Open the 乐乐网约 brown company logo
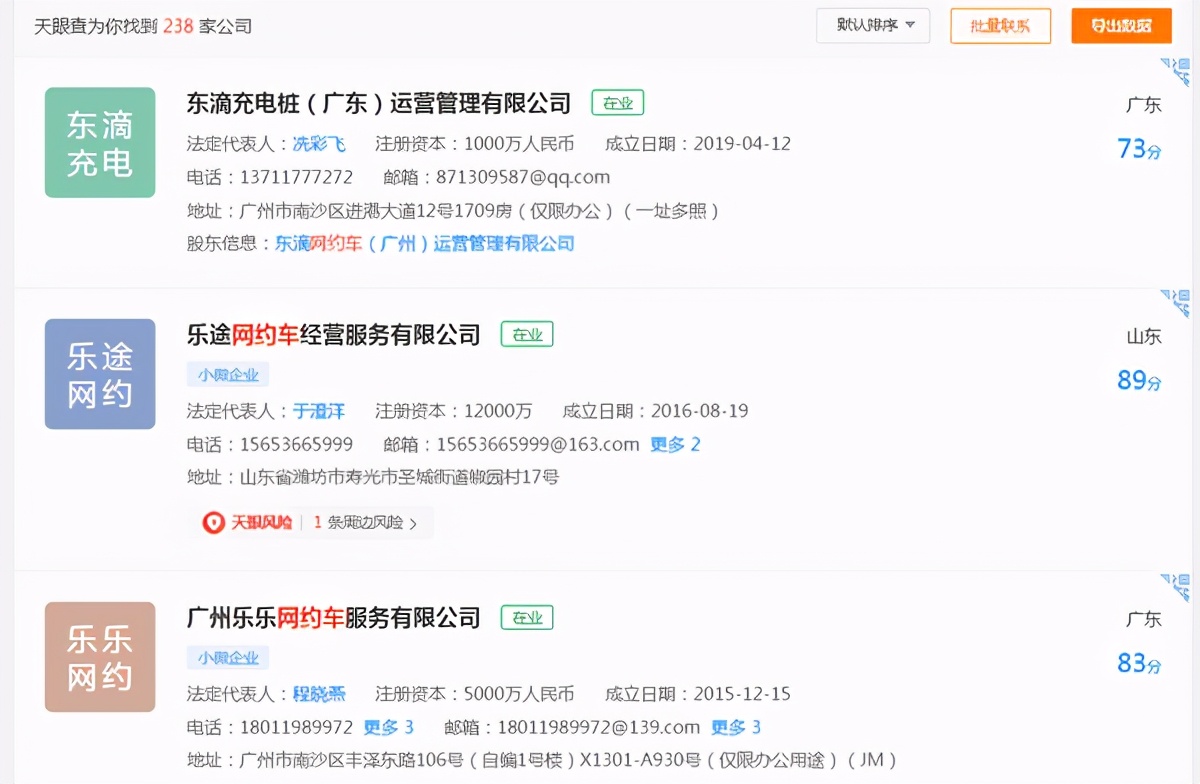1200x784 pixels. coord(100,657)
